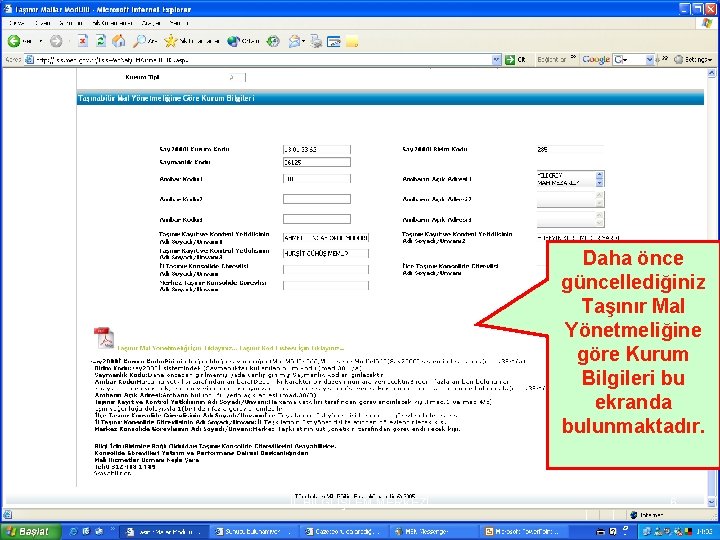Click the Print printer icon
This screenshot has width=720, height=540.
click(x=316, y=41)
